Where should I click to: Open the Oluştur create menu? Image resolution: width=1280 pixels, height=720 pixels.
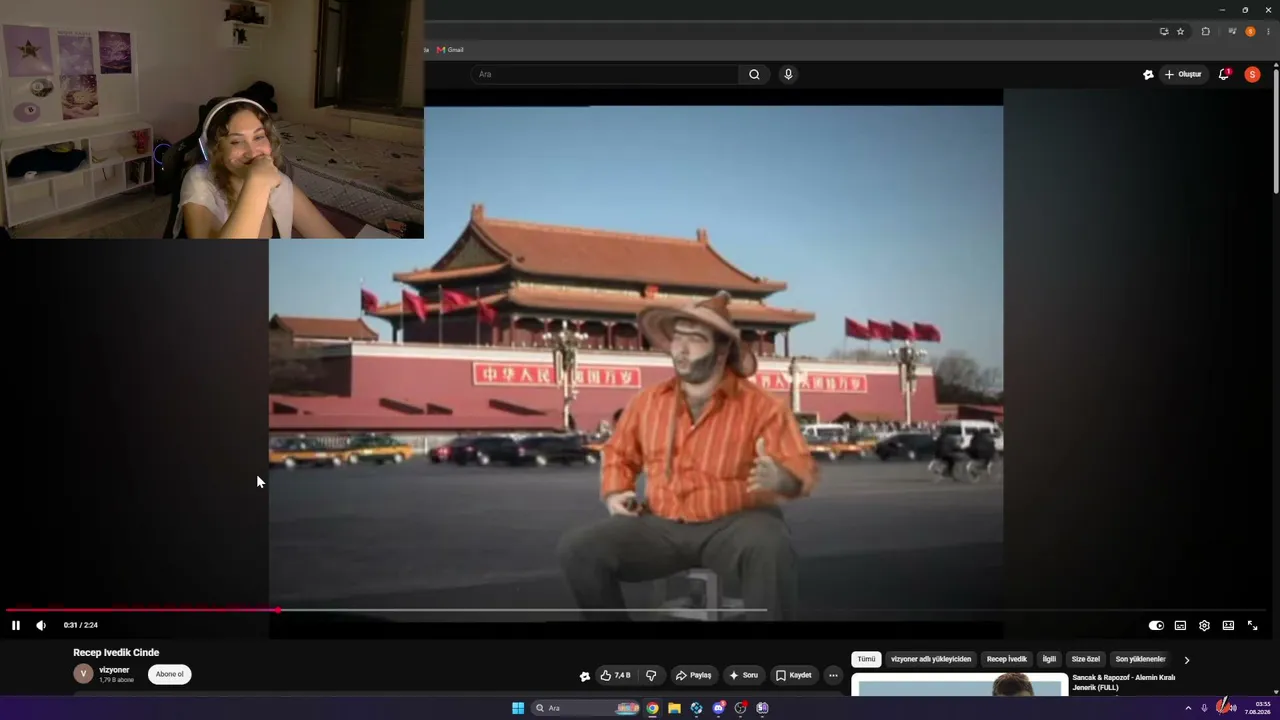(1183, 74)
